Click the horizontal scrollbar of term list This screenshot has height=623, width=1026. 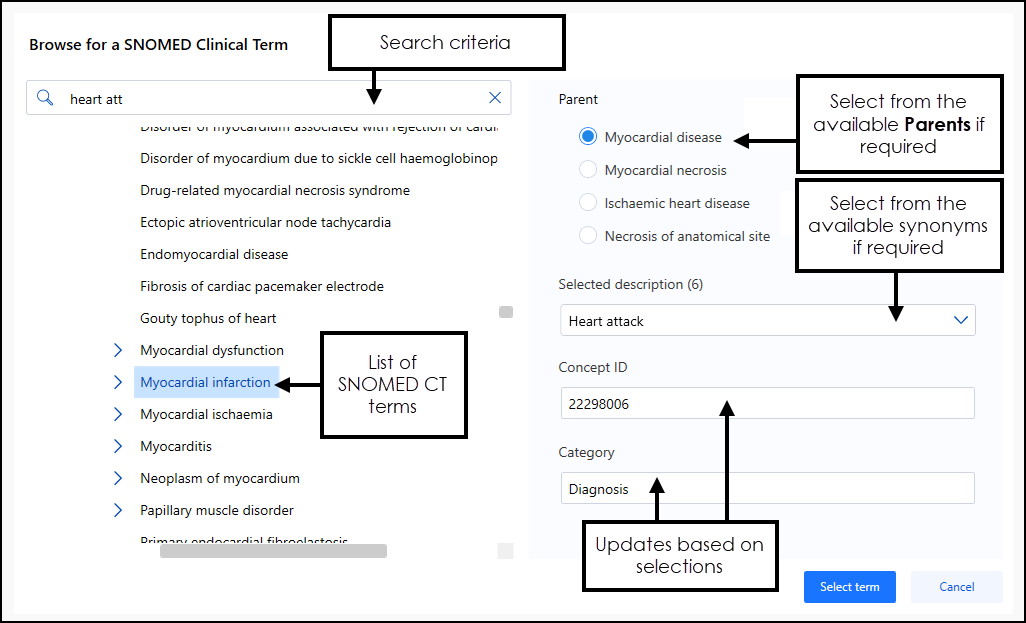pyautogui.click(x=273, y=550)
